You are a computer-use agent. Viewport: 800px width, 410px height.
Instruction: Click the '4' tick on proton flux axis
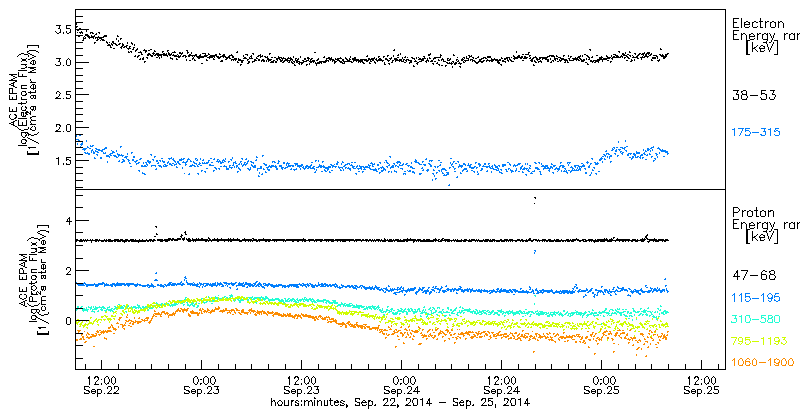(x=67, y=221)
